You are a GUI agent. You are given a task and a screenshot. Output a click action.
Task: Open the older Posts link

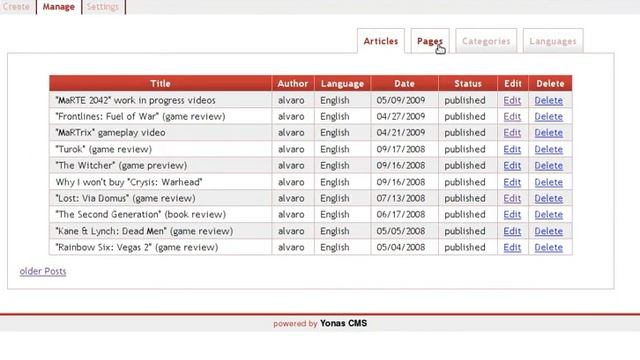click(x=43, y=271)
